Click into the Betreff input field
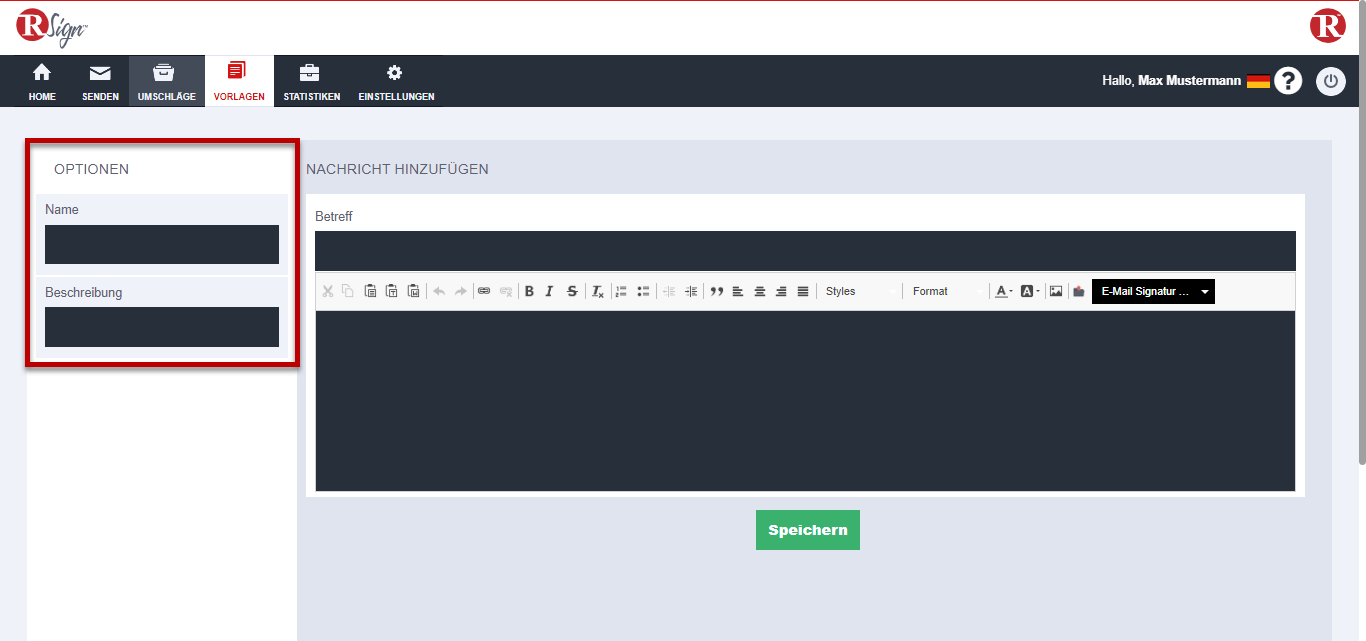The height and width of the screenshot is (641, 1366). tap(805, 251)
